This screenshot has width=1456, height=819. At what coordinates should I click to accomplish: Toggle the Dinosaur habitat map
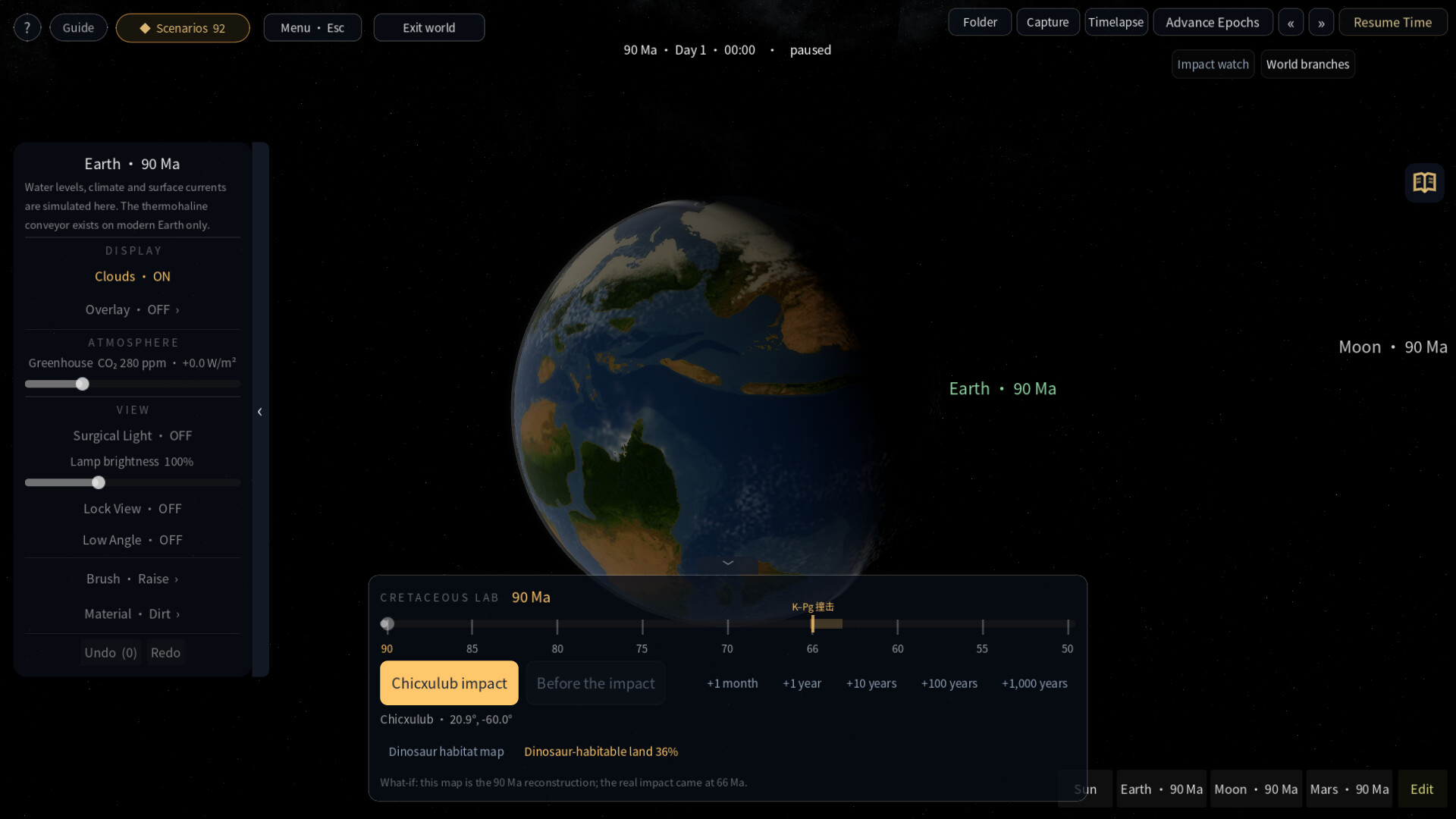point(446,752)
